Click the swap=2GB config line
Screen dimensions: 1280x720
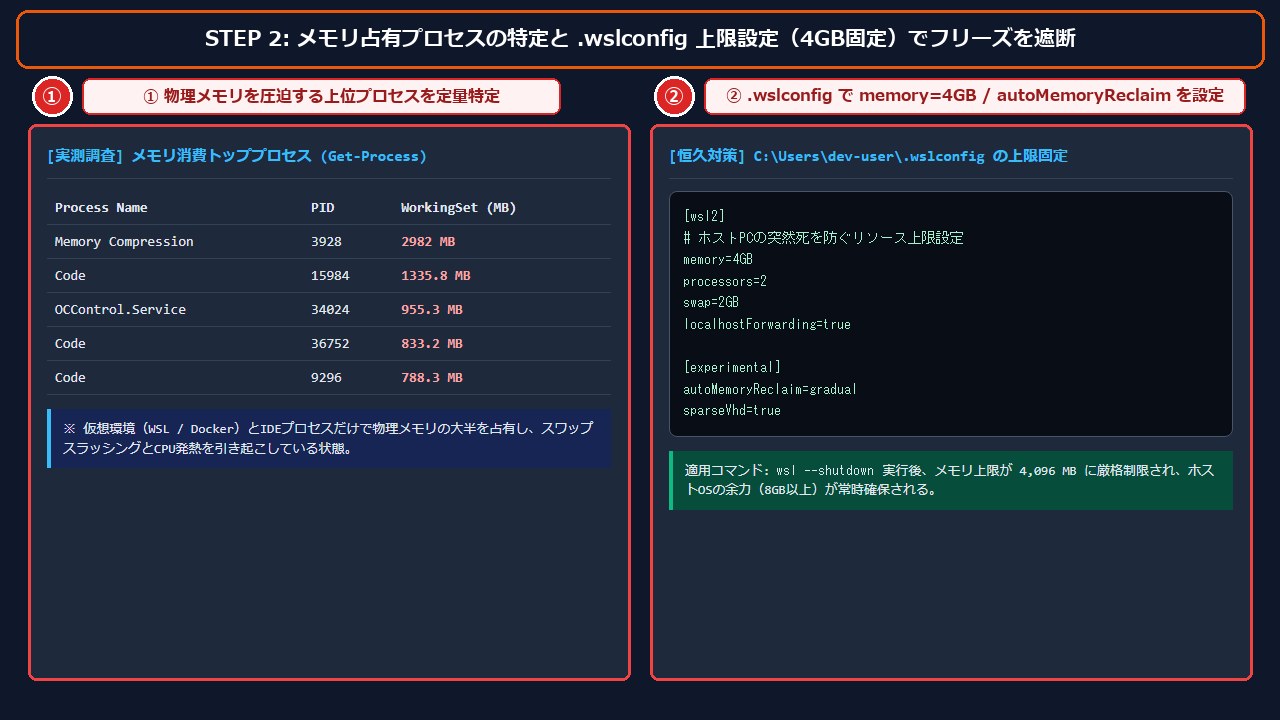711,303
